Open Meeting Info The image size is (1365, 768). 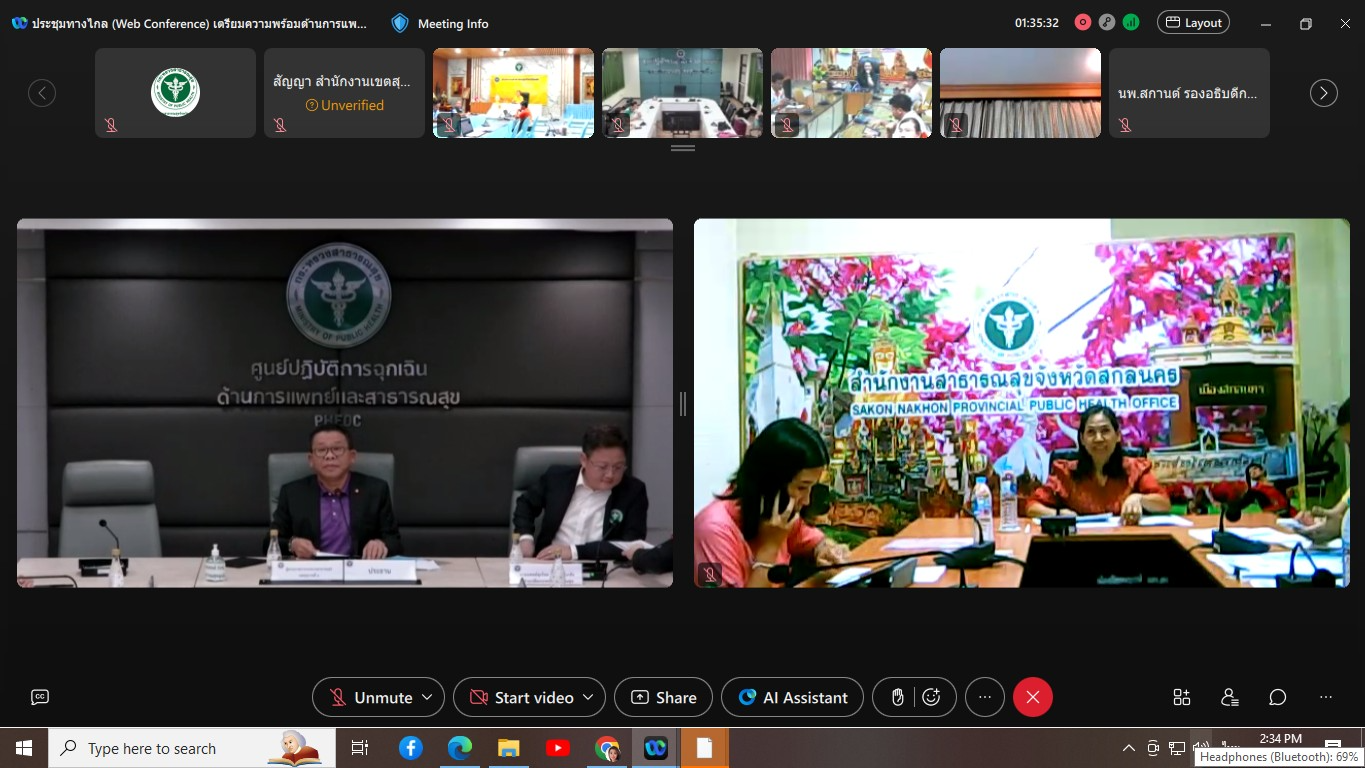(453, 23)
